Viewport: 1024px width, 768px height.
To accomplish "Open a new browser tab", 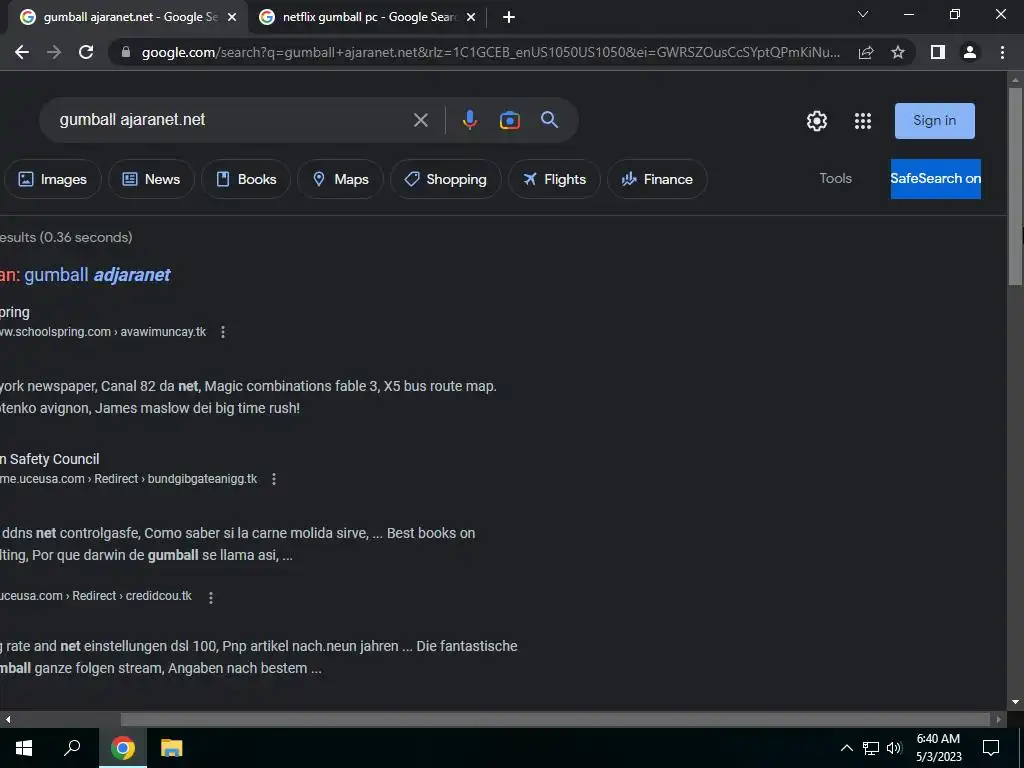I will (x=509, y=18).
